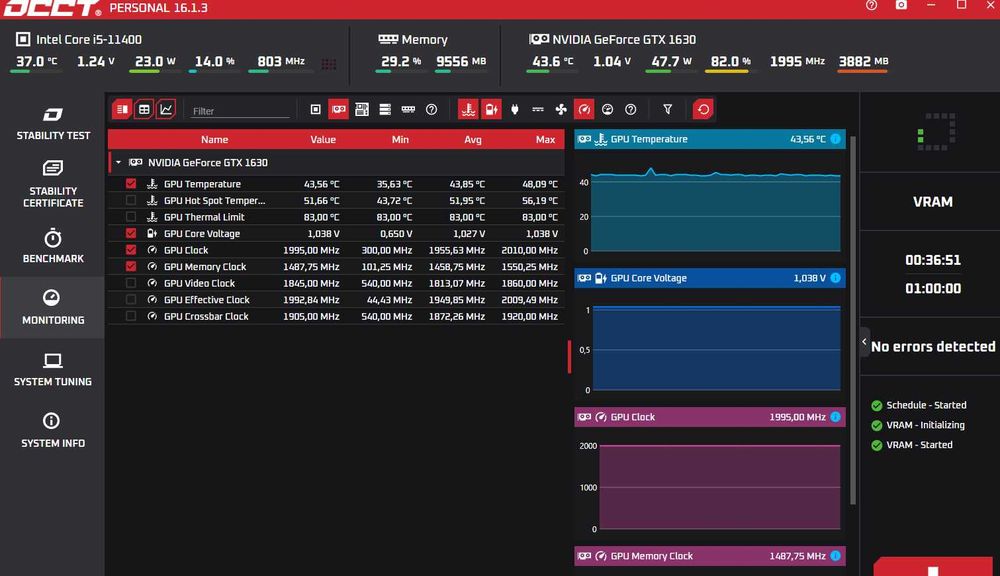This screenshot has height=576, width=1000.
Task: Toggle the storage sensor filter icon
Action: pos(385,110)
